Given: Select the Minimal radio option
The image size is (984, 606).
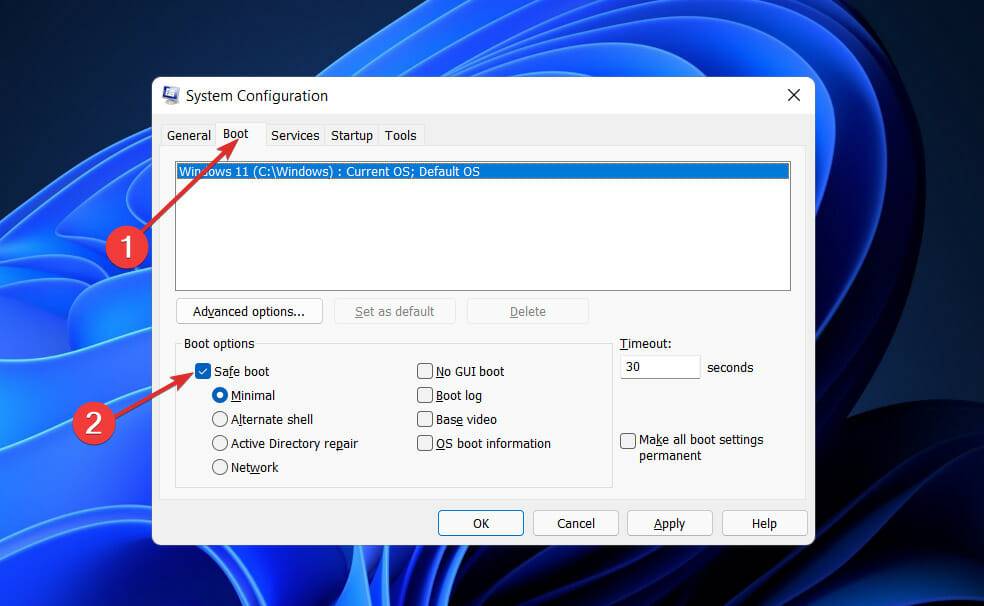Looking at the screenshot, I should pyautogui.click(x=220, y=395).
